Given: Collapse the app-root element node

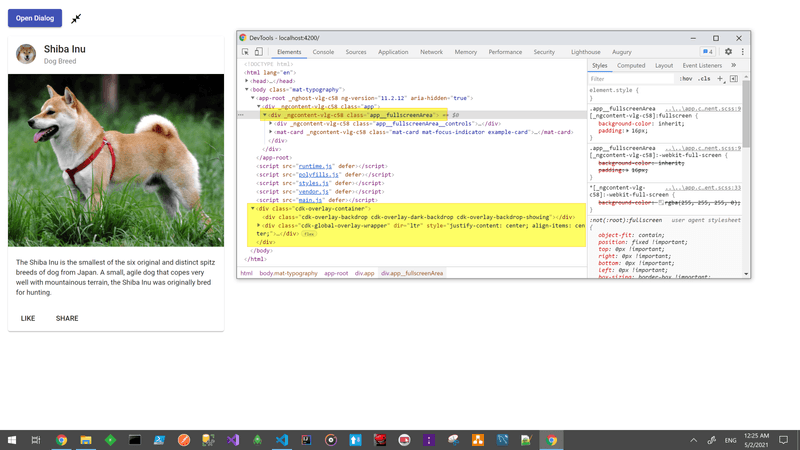Looking at the screenshot, I should tap(253, 98).
